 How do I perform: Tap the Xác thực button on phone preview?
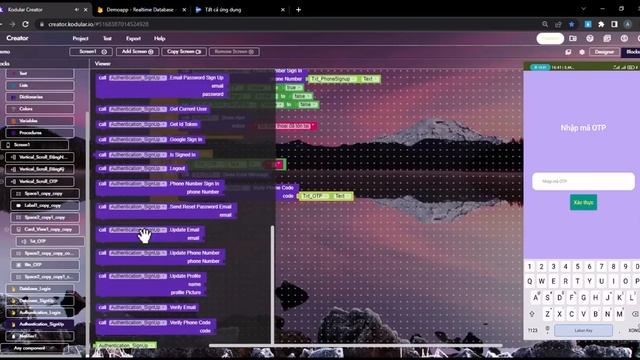pyautogui.click(x=583, y=202)
